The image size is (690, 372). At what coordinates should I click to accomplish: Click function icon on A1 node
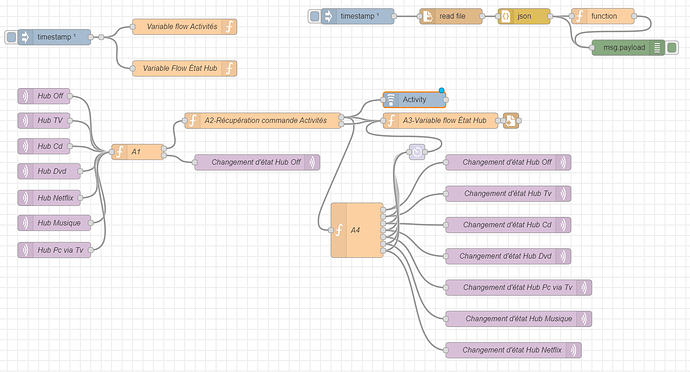coord(119,152)
